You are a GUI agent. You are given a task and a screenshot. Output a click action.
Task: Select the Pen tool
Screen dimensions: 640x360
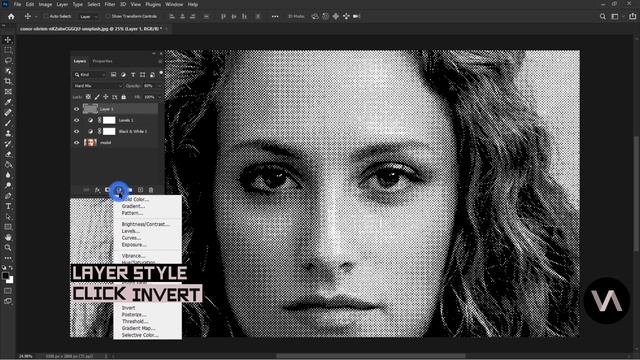(8, 196)
